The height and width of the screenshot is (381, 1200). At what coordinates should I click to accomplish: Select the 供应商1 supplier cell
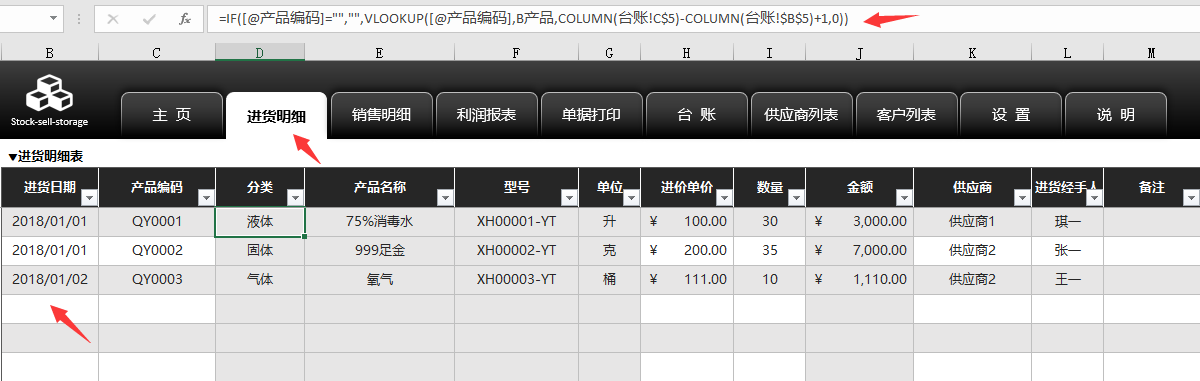[x=972, y=221]
